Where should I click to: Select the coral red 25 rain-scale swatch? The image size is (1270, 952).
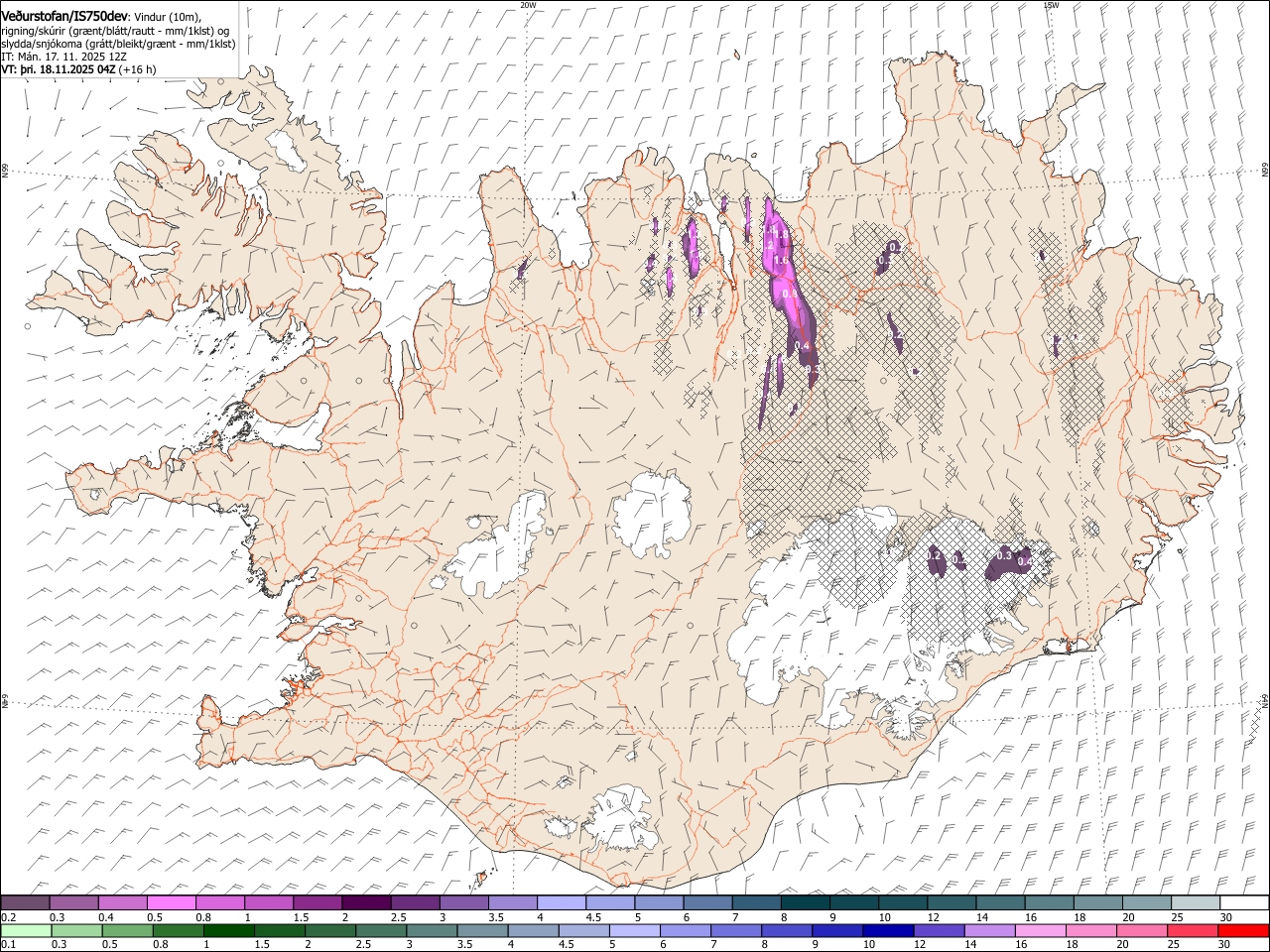point(1193,930)
